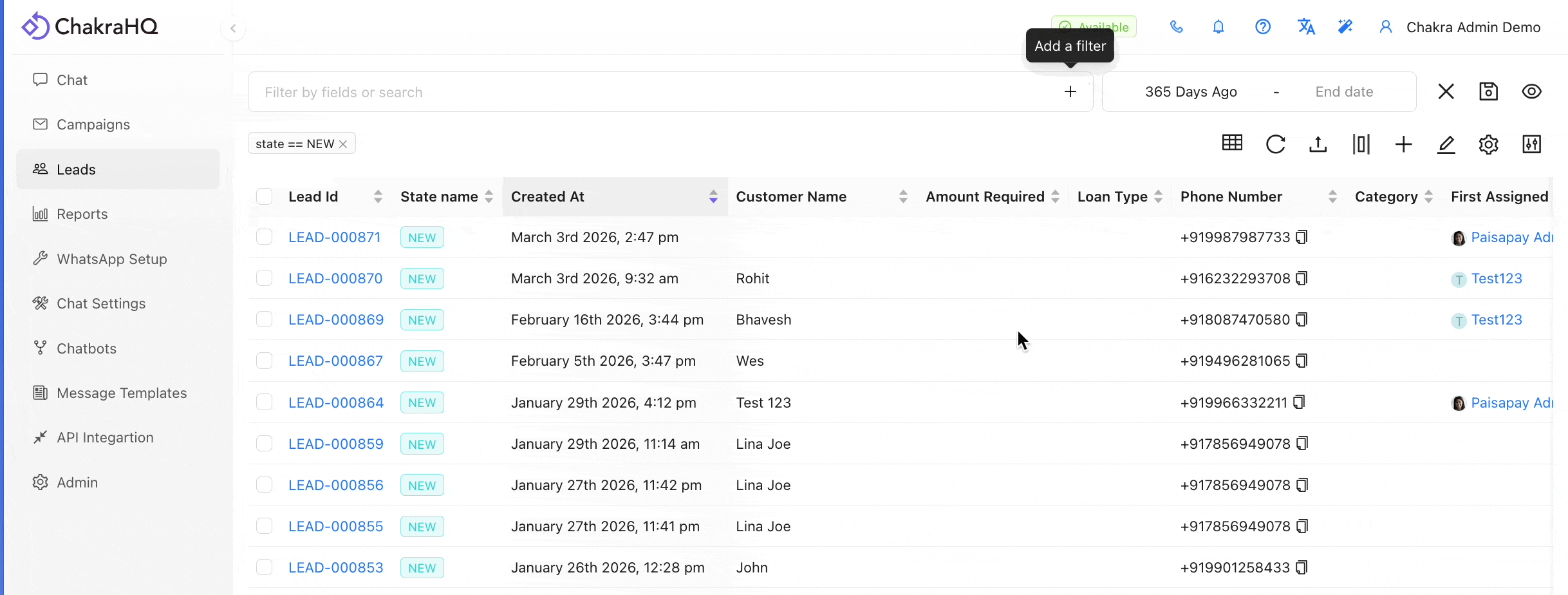
Task: Click the phone call icon in the header
Action: (1176, 27)
